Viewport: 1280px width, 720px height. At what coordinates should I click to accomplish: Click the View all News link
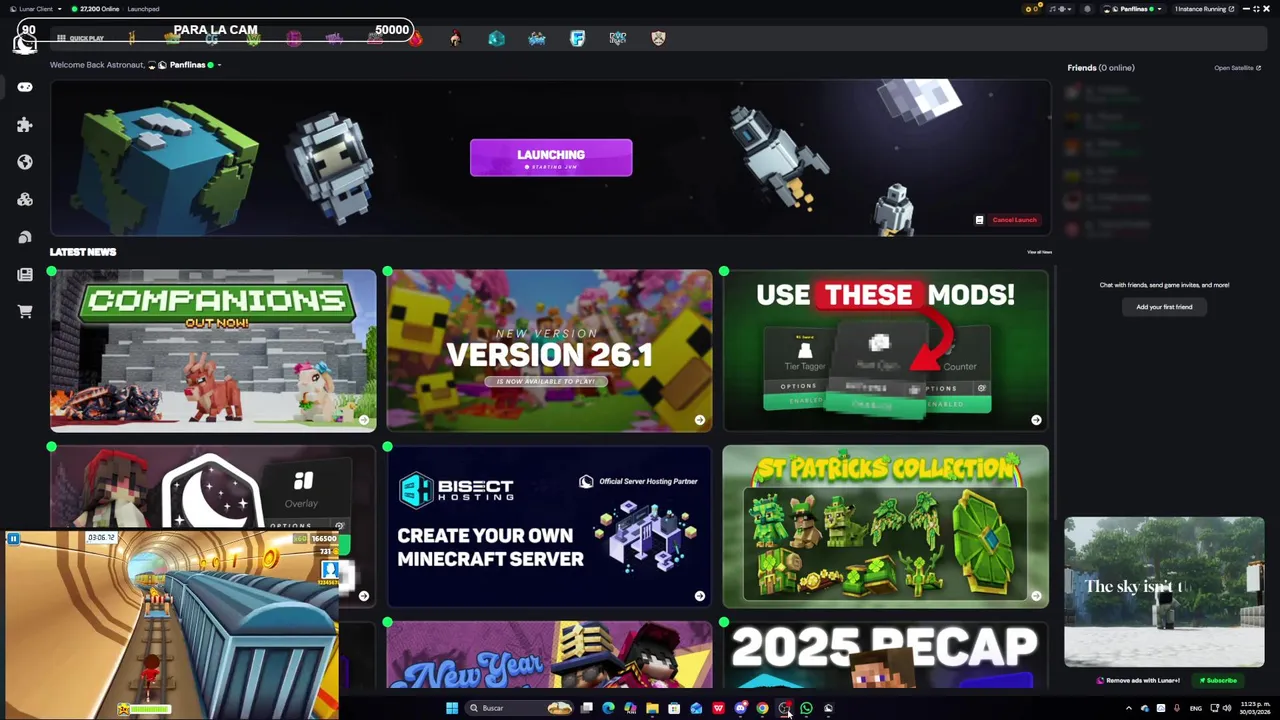(1039, 252)
